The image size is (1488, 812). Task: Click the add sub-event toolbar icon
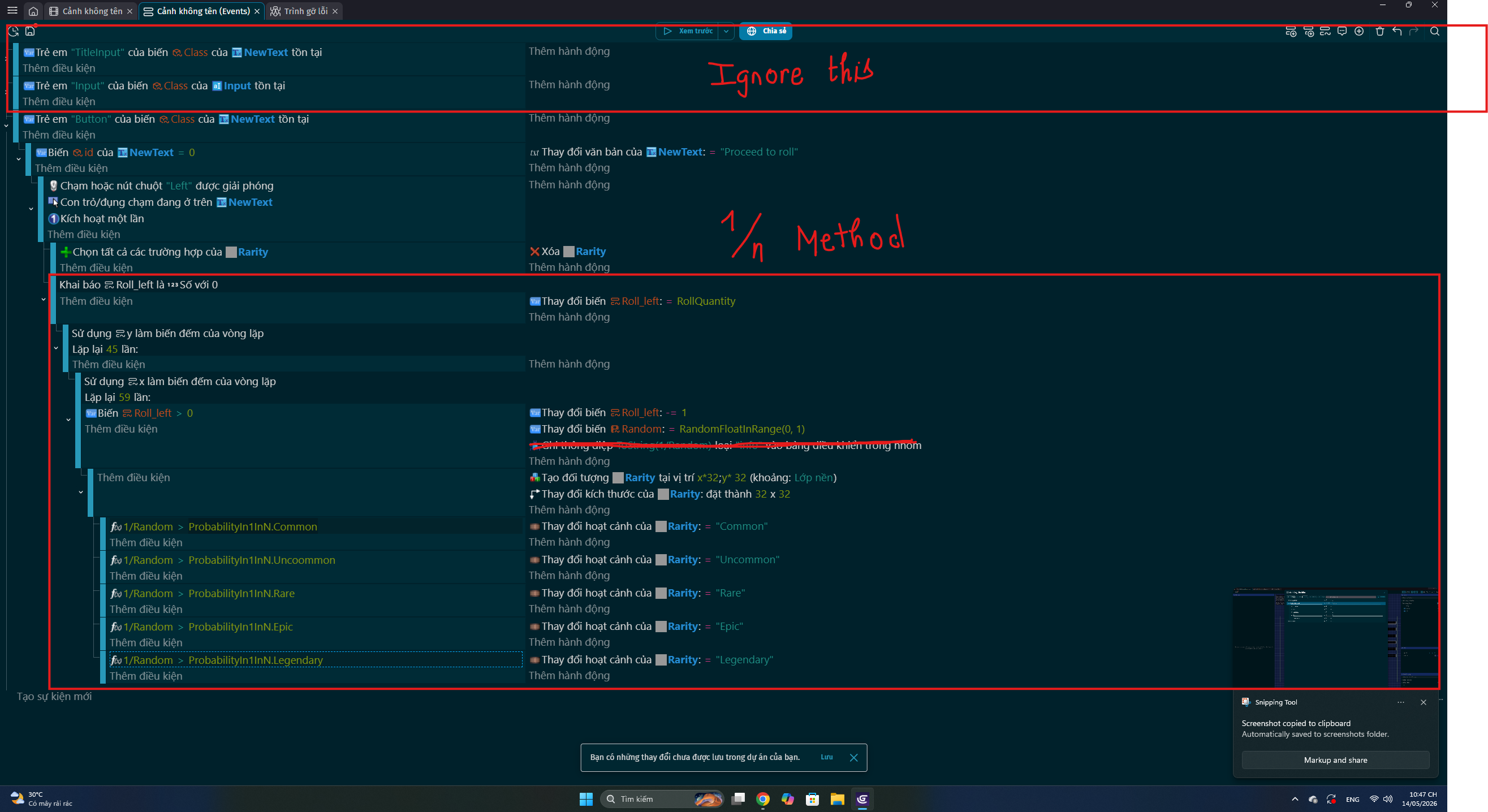[x=1308, y=31]
